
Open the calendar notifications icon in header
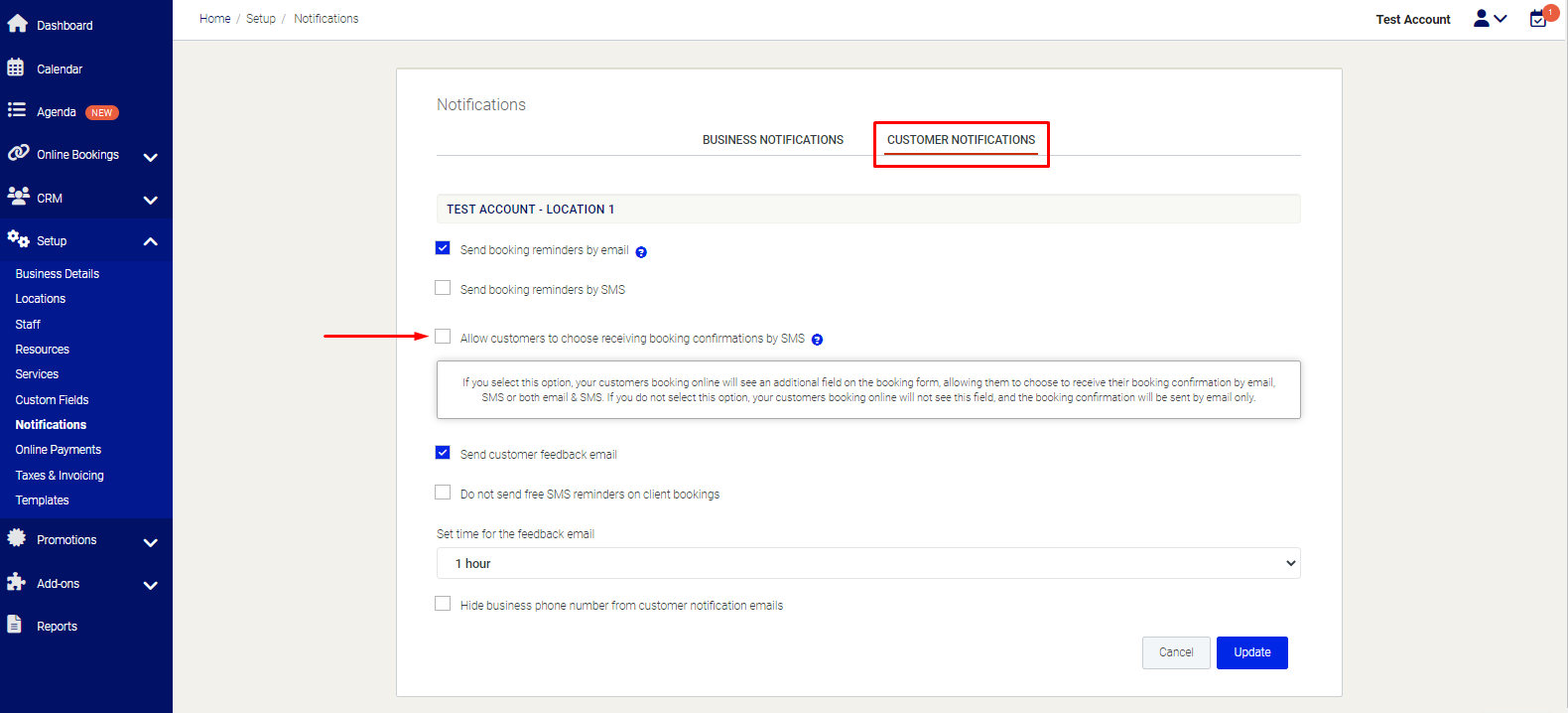coord(1540,17)
